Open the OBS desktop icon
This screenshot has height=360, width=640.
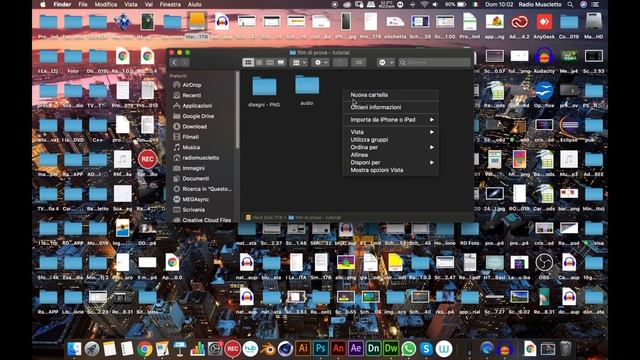[x=544, y=266]
